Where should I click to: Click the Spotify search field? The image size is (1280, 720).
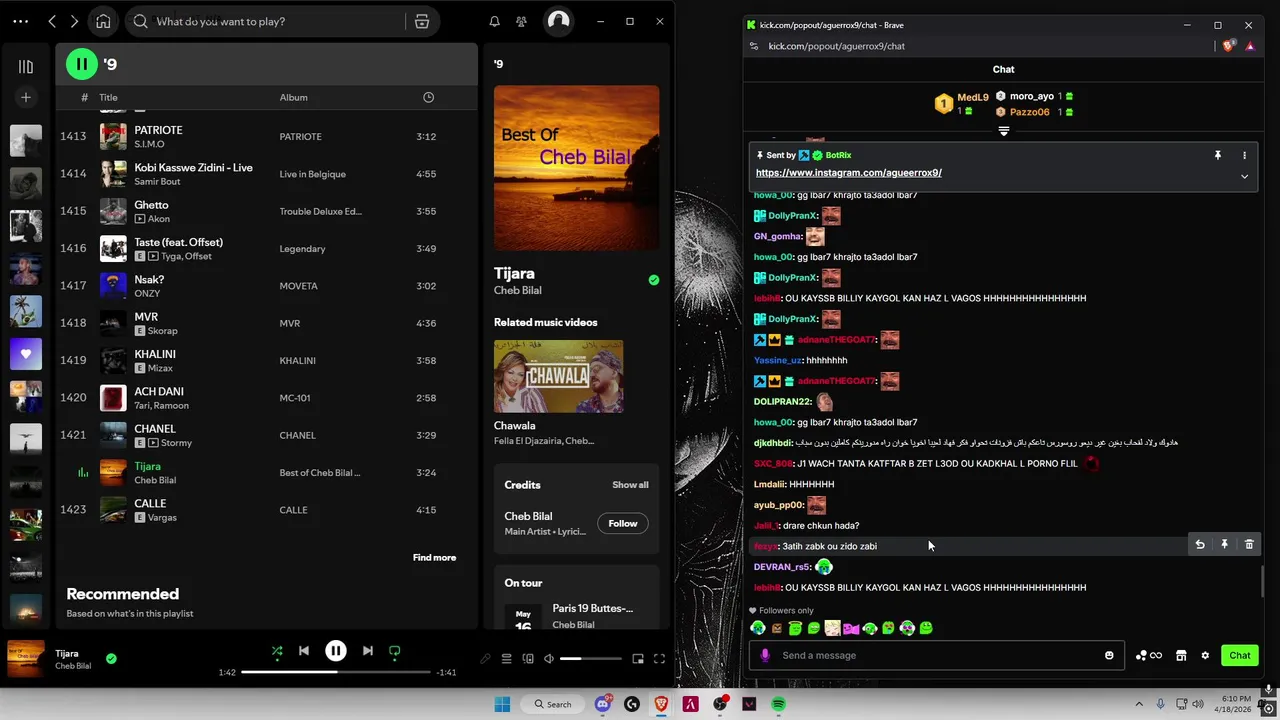click(x=280, y=21)
